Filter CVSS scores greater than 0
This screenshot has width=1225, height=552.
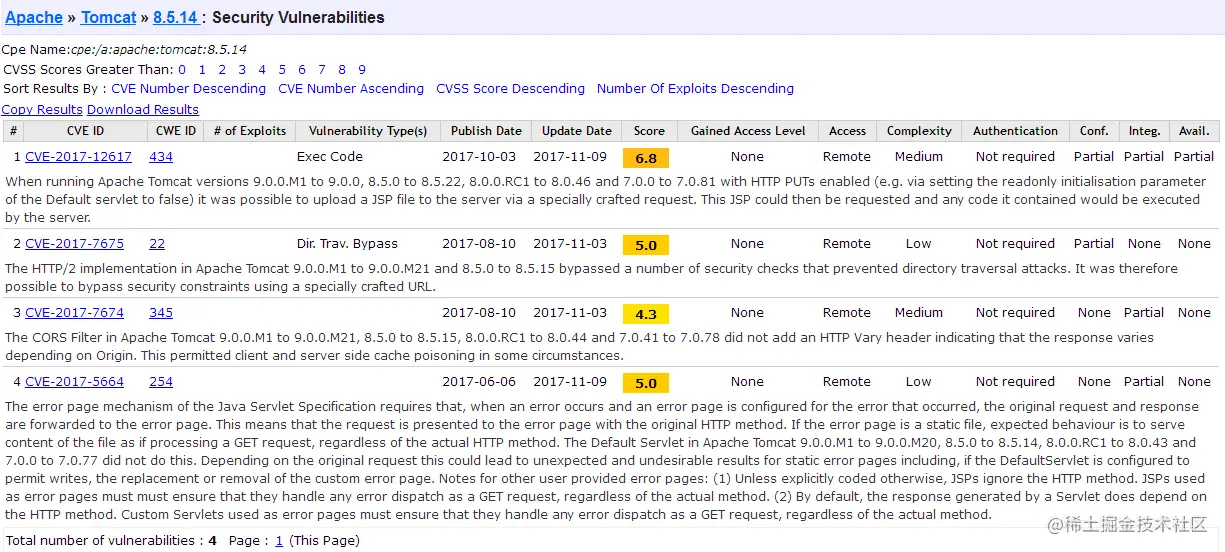182,70
